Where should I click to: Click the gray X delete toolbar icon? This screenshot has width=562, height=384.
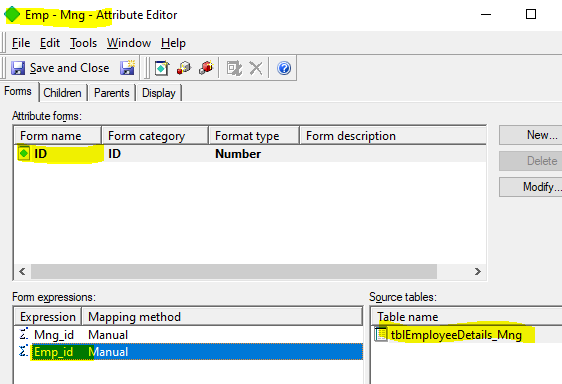click(256, 68)
